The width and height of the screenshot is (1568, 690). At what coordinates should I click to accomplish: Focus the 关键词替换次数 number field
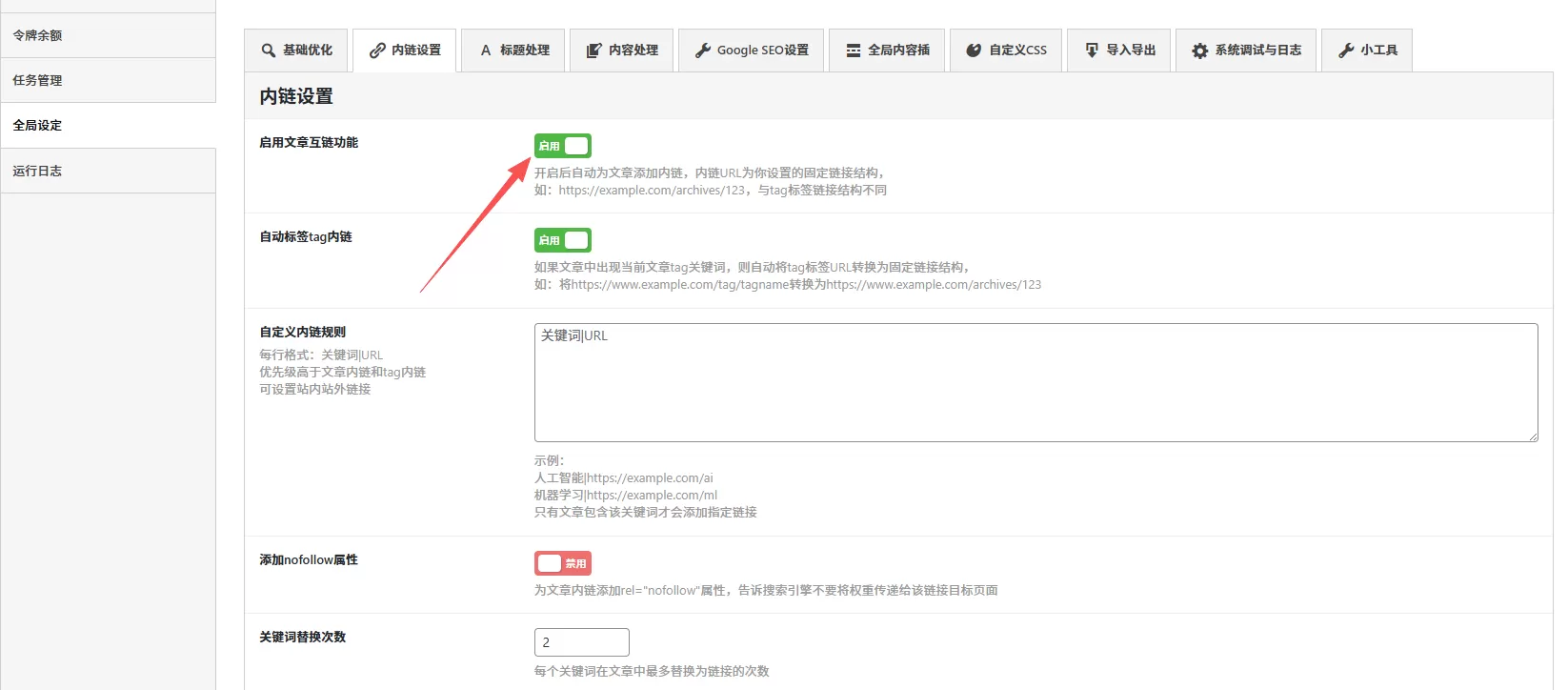pos(581,642)
